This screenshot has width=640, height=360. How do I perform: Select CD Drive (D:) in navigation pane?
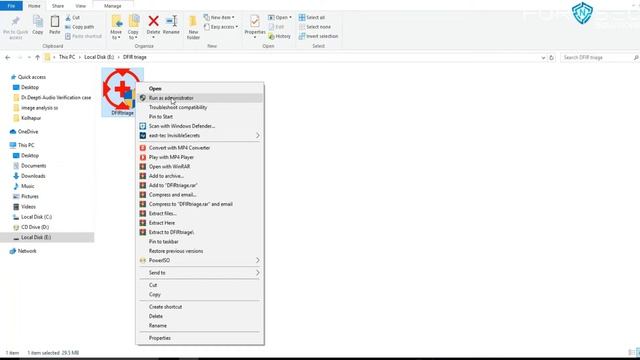tap(35, 227)
